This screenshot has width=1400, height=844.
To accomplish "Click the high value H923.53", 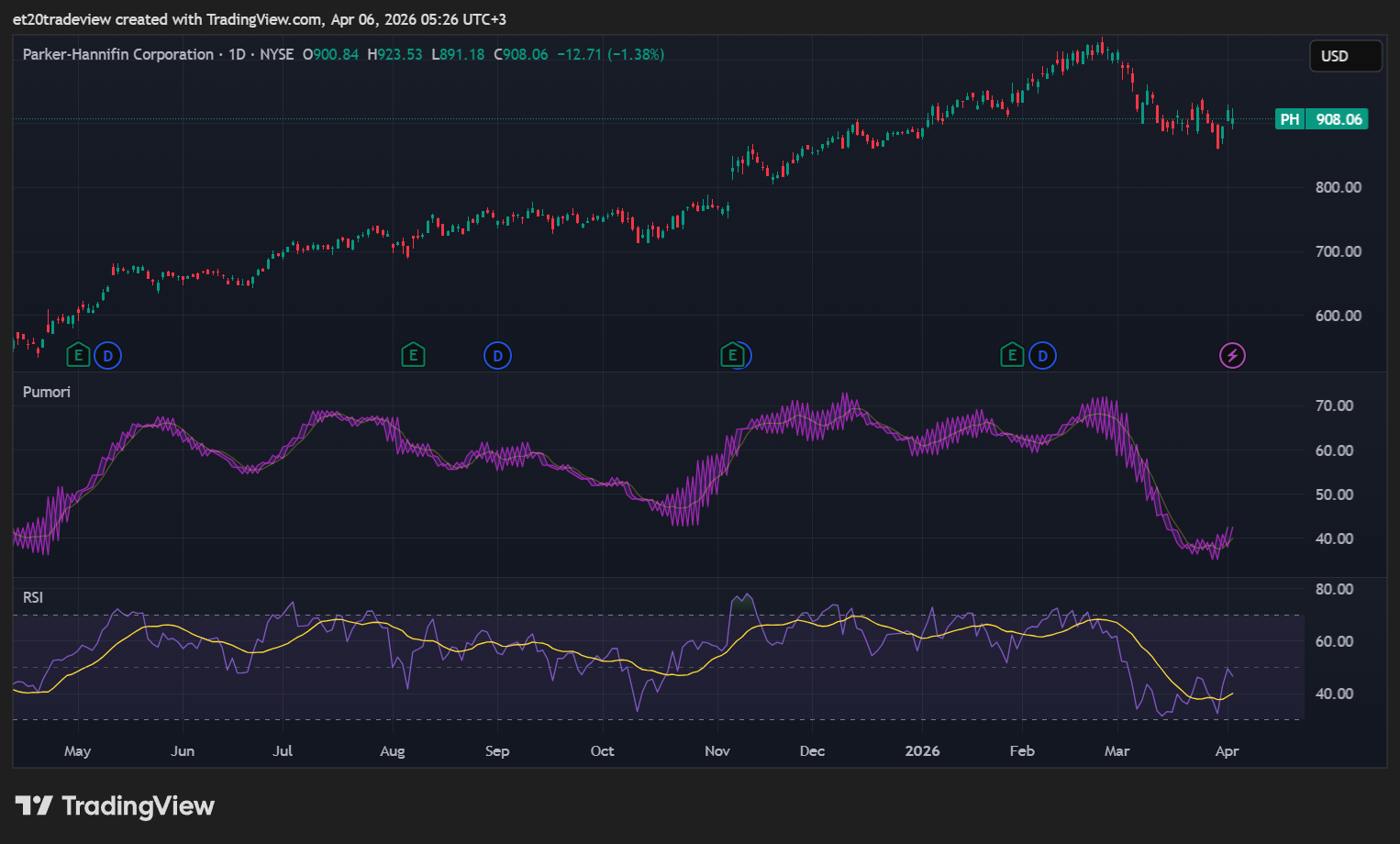I will click(x=394, y=54).
